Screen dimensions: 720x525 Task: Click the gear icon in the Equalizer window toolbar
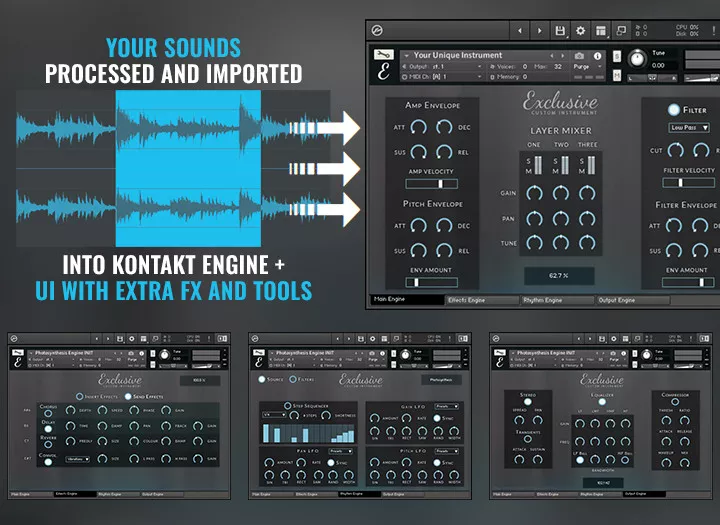tap(614, 339)
